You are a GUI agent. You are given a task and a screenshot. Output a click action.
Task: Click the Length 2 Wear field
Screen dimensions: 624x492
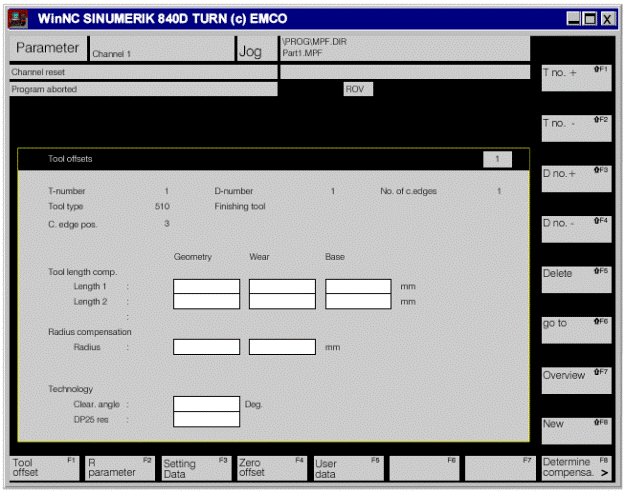click(x=282, y=301)
